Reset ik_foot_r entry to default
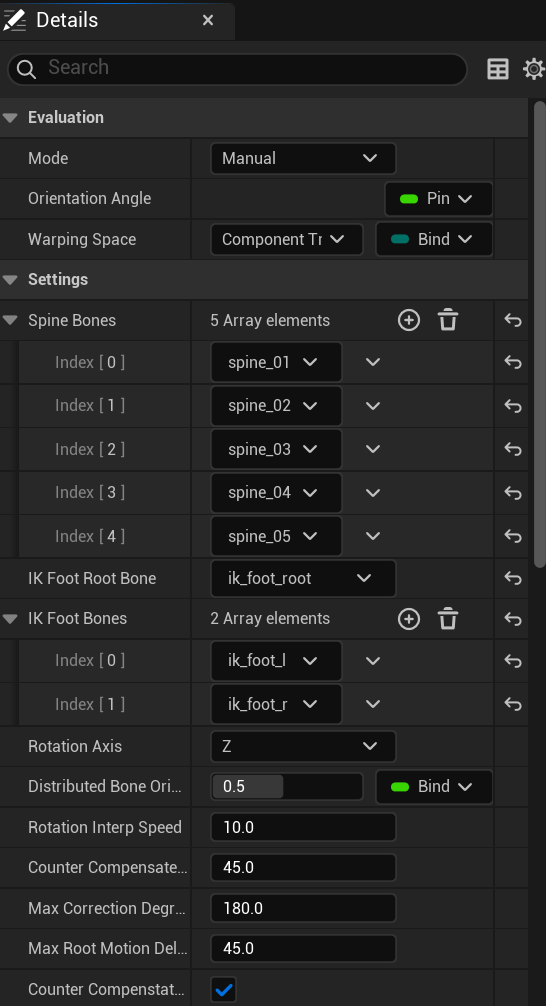Image resolution: width=546 pixels, height=1006 pixels. tap(513, 704)
